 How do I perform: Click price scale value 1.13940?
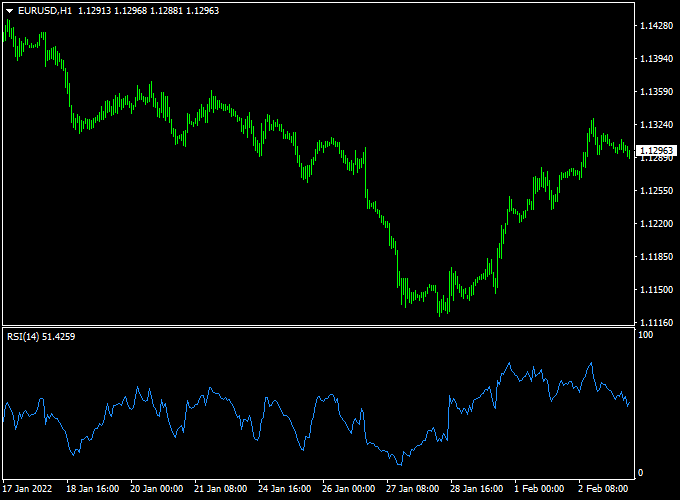657,59
